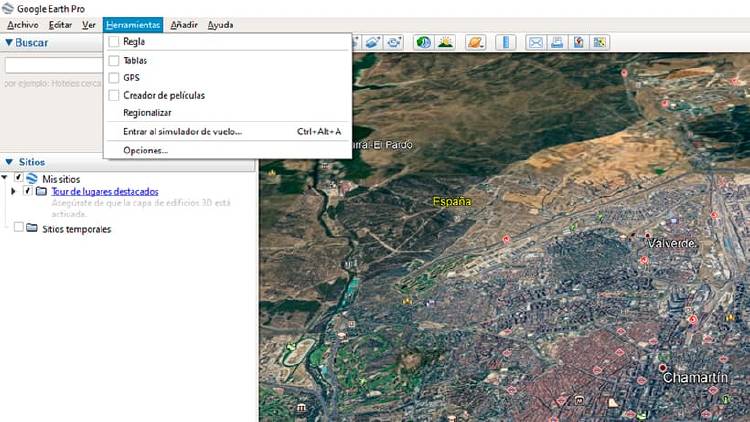Select the ruler tool in the toolbar
The width and height of the screenshot is (750, 422).
[x=506, y=42]
